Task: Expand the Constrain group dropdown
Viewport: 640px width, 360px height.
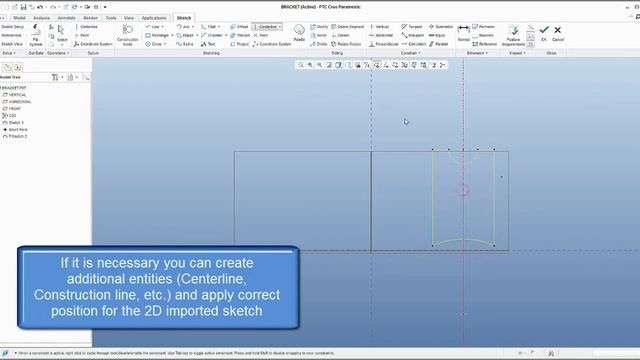Action: (x=410, y=53)
